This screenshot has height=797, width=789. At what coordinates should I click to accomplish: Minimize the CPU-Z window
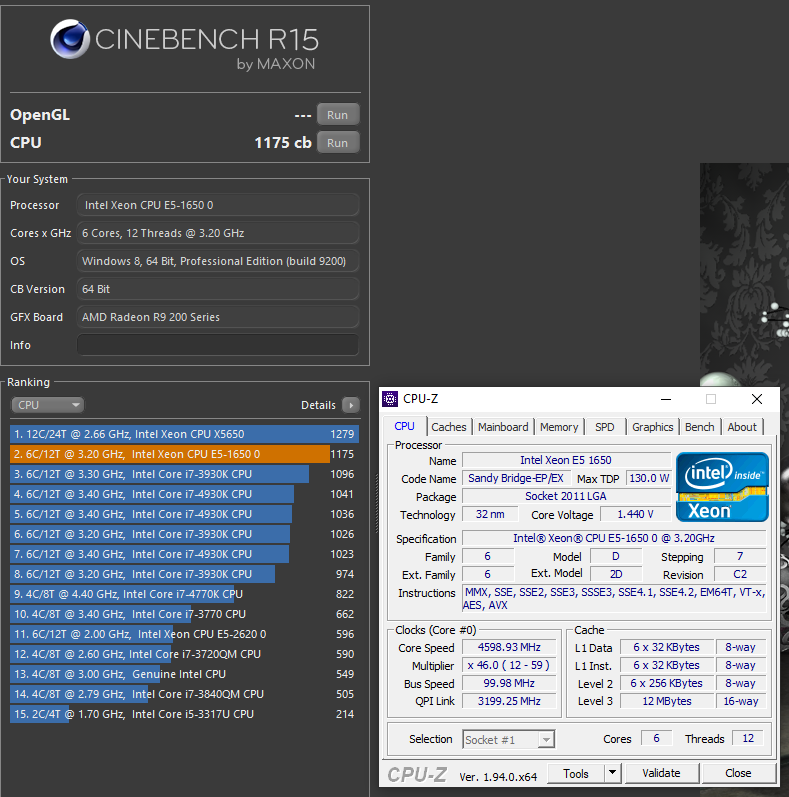666,399
